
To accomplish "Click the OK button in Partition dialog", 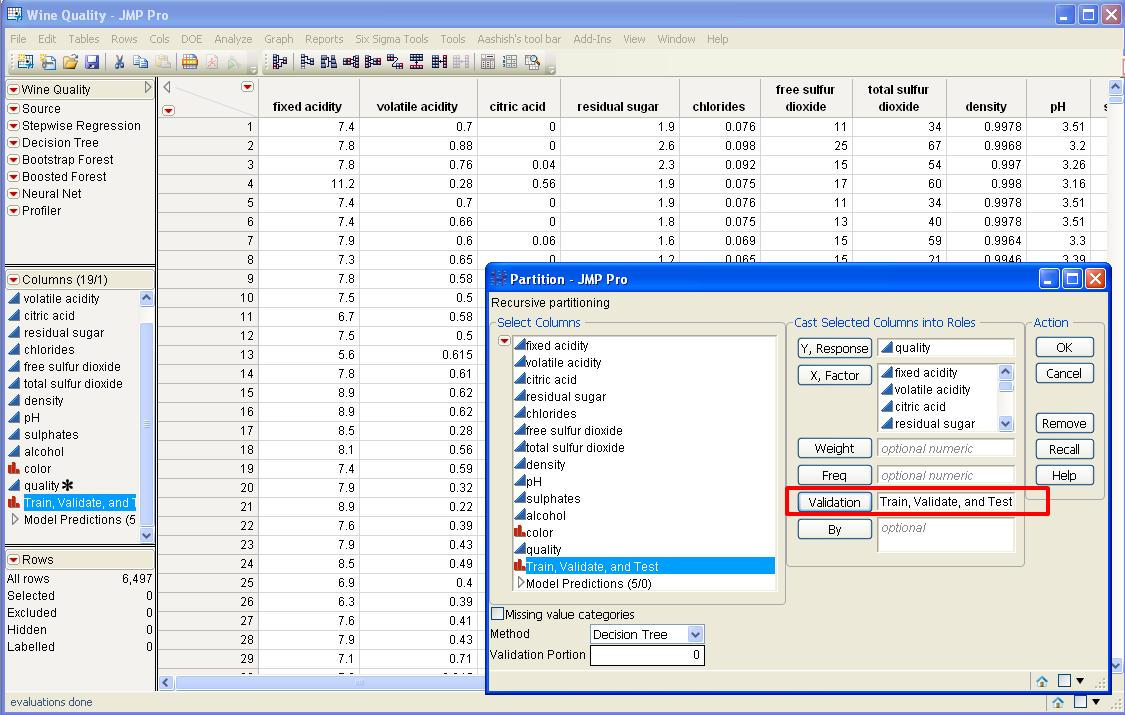I will pos(1064,347).
